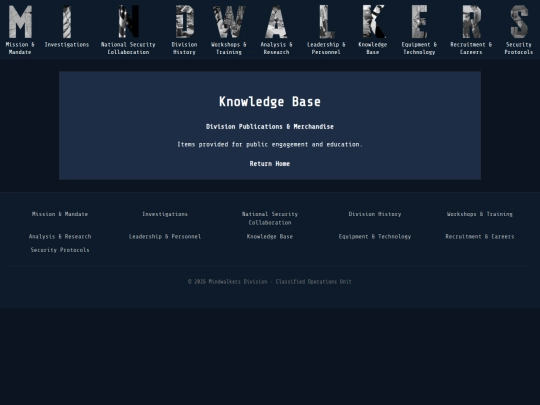Go to National Security Collaboration top menu
Viewport: 540px width, 405px height.
pyautogui.click(x=128, y=48)
